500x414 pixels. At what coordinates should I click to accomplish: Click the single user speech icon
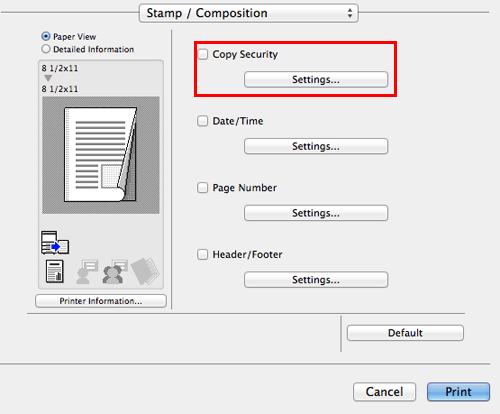[x=86, y=271]
